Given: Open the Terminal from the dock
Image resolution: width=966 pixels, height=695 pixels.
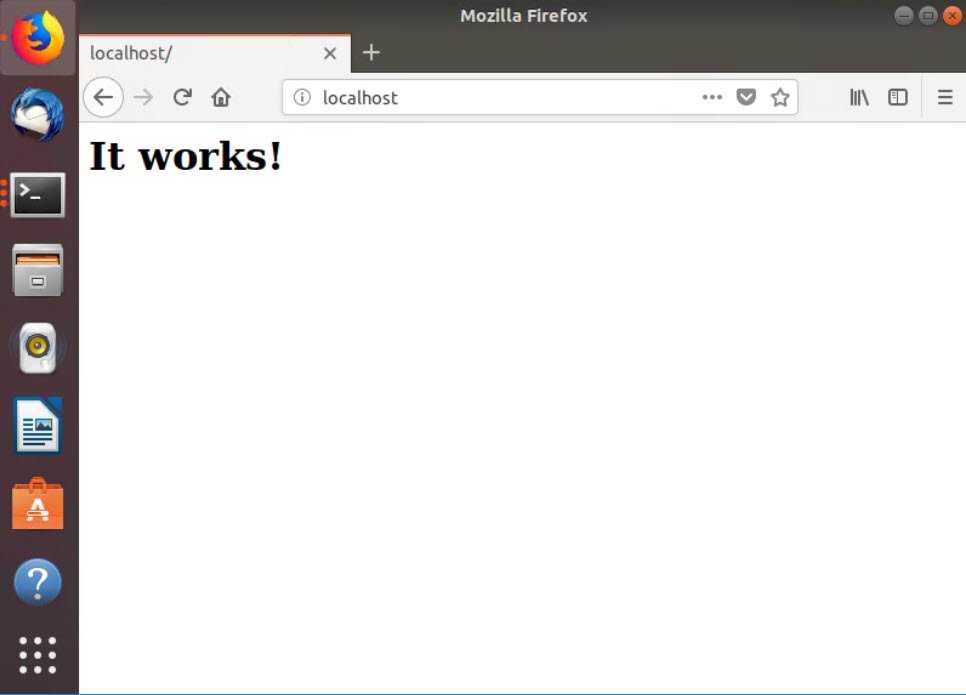Looking at the screenshot, I should [38, 195].
